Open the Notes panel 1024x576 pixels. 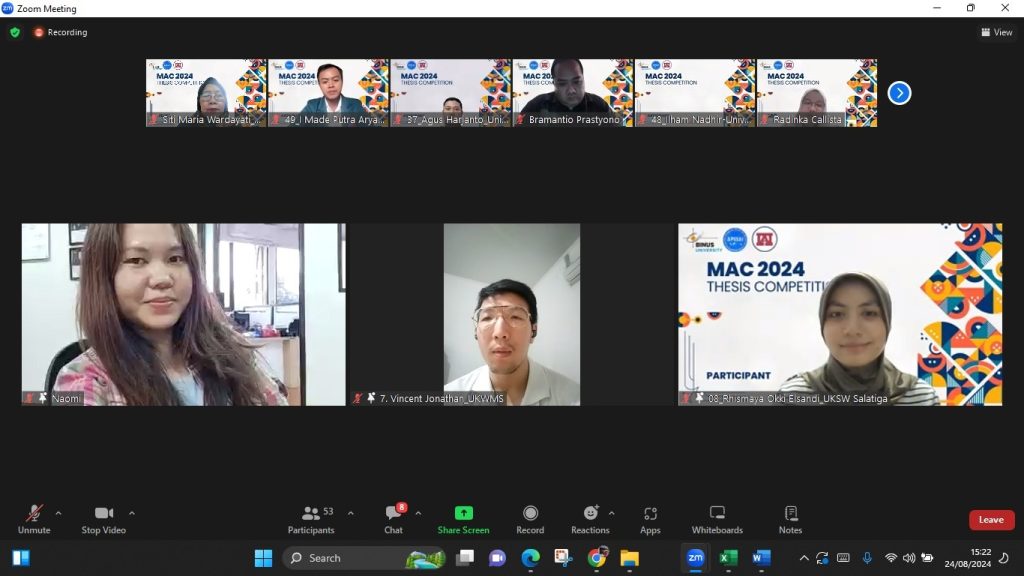790,518
